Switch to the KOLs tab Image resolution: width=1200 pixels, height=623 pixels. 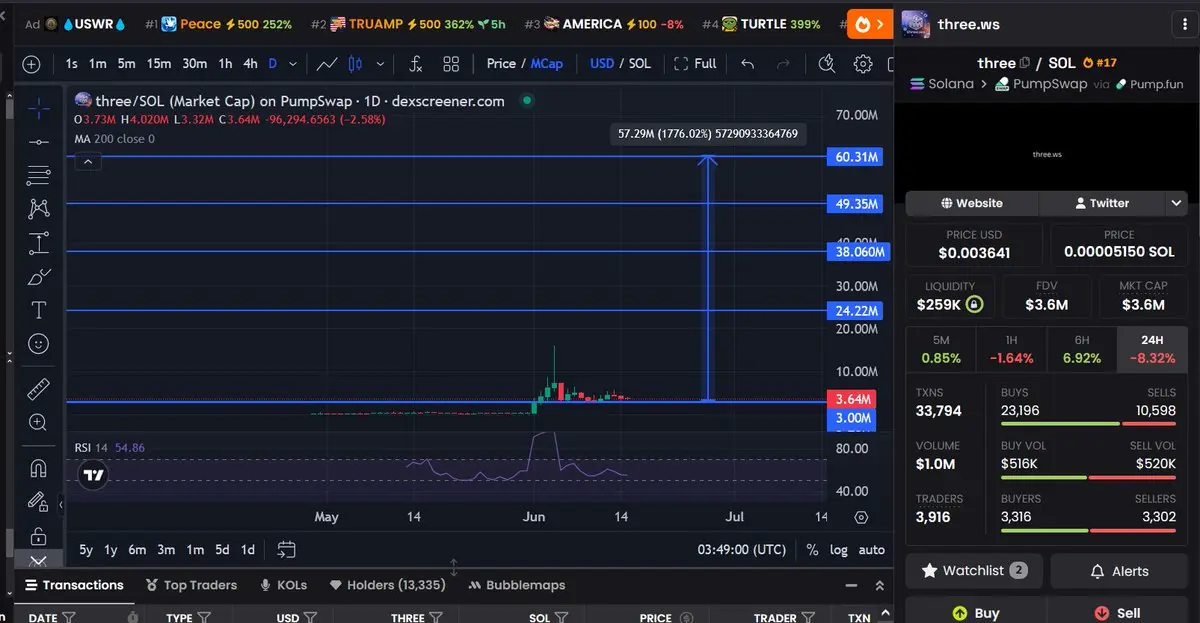(283, 585)
